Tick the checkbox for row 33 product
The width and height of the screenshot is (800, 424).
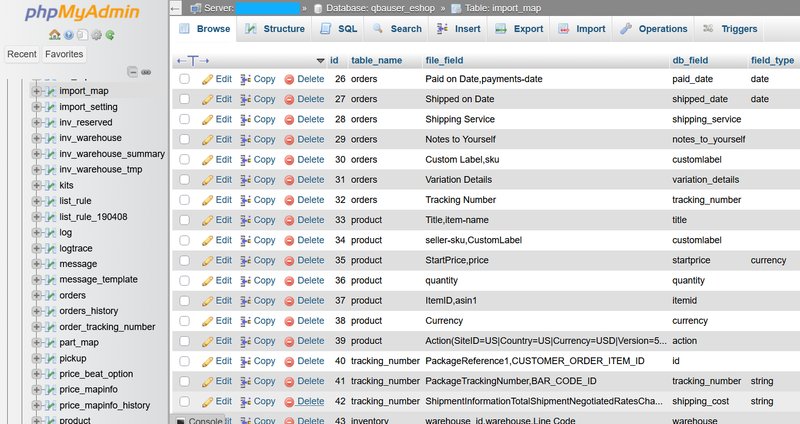(x=185, y=220)
